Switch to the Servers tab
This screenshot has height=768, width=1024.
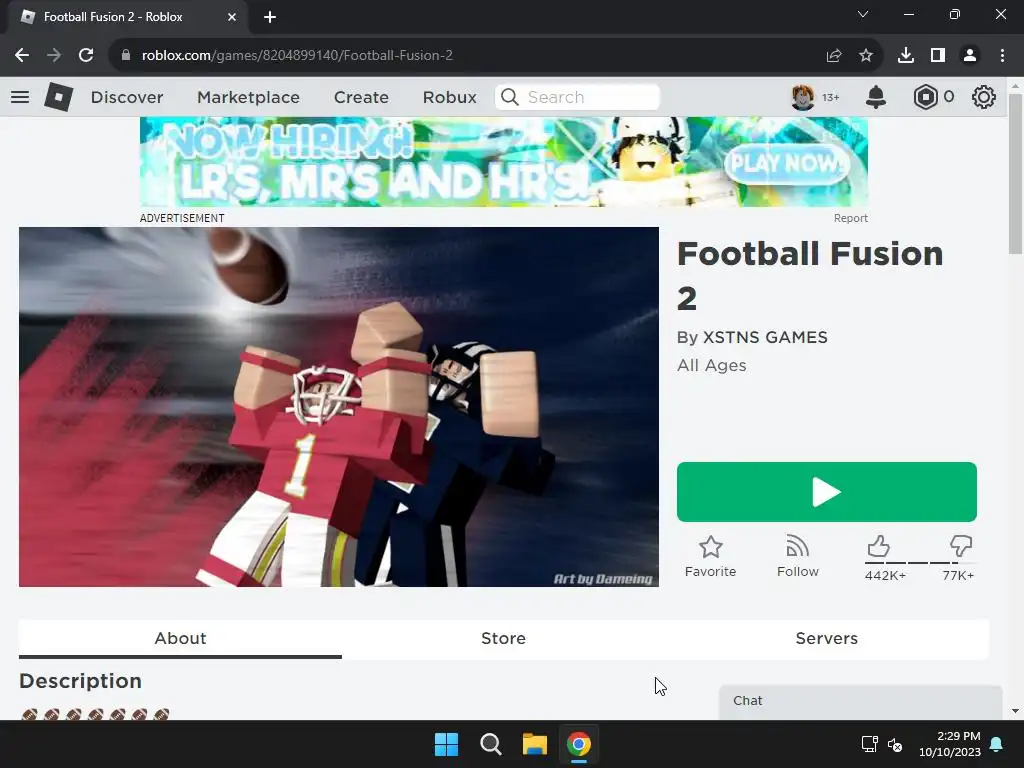(827, 639)
